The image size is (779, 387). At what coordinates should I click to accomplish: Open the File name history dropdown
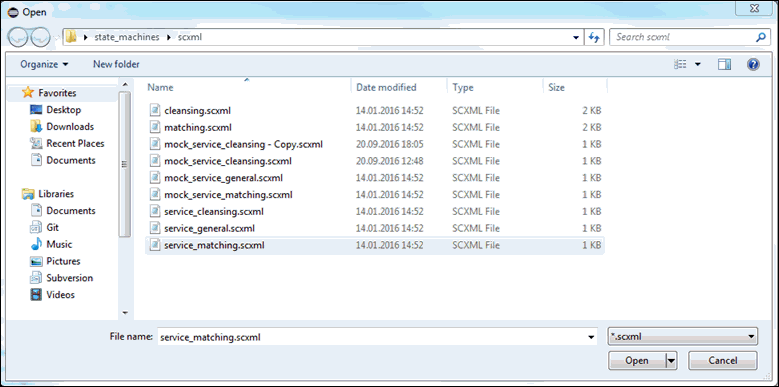[591, 337]
